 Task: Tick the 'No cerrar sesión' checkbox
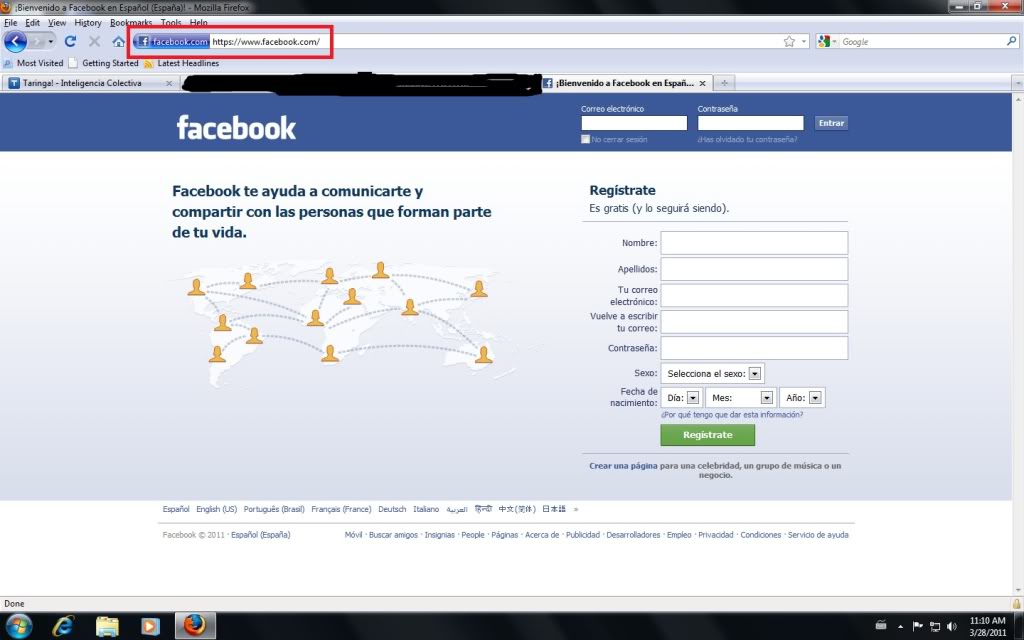tap(585, 140)
